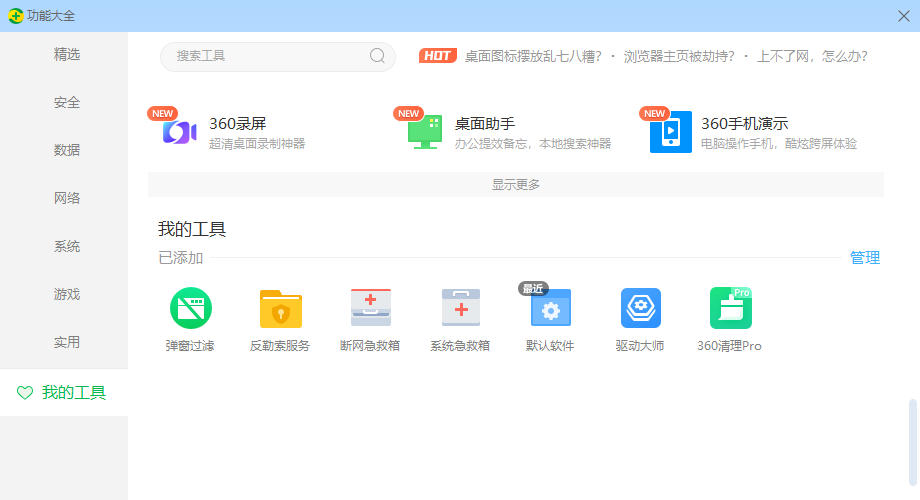Click the 360录屏 recorder icon
920x500 pixels.
coord(180,132)
